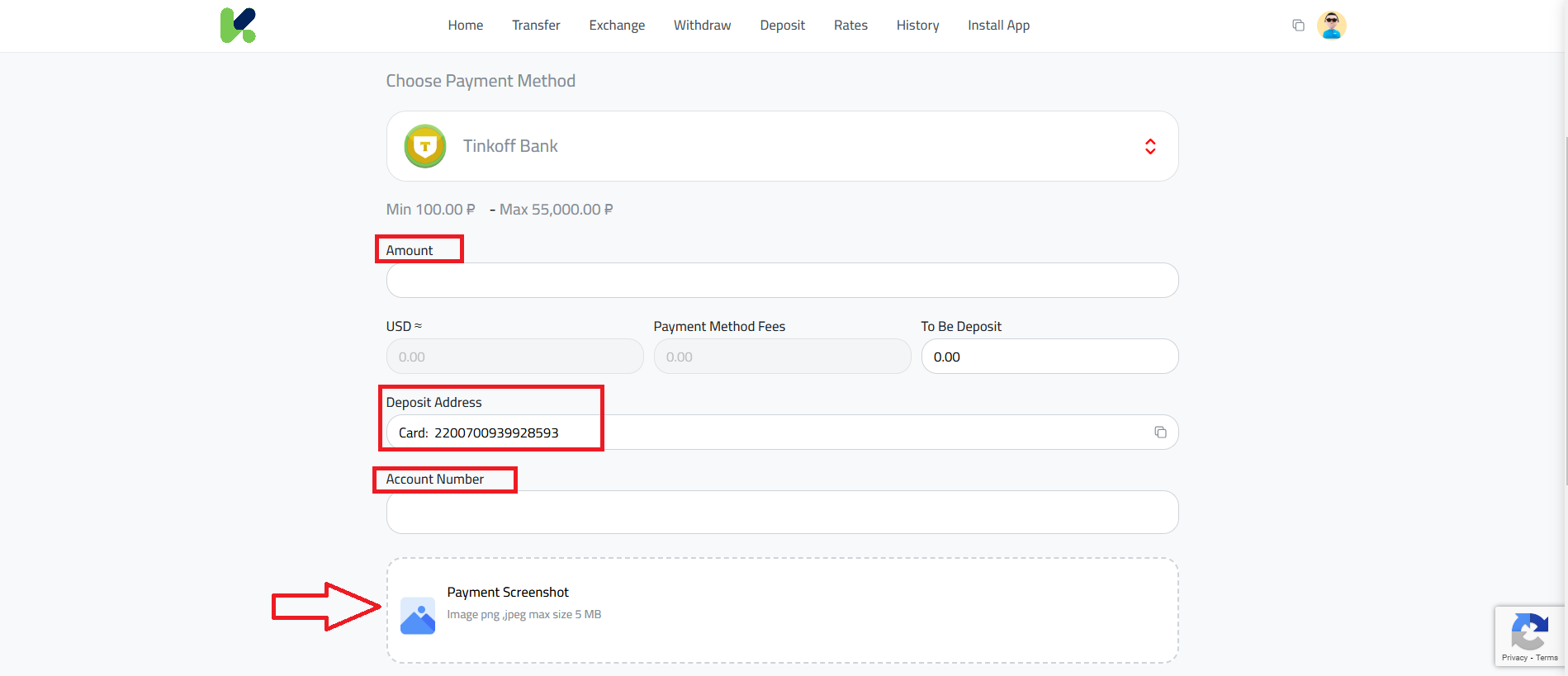
Task: Click the Install App link
Action: coord(998,26)
